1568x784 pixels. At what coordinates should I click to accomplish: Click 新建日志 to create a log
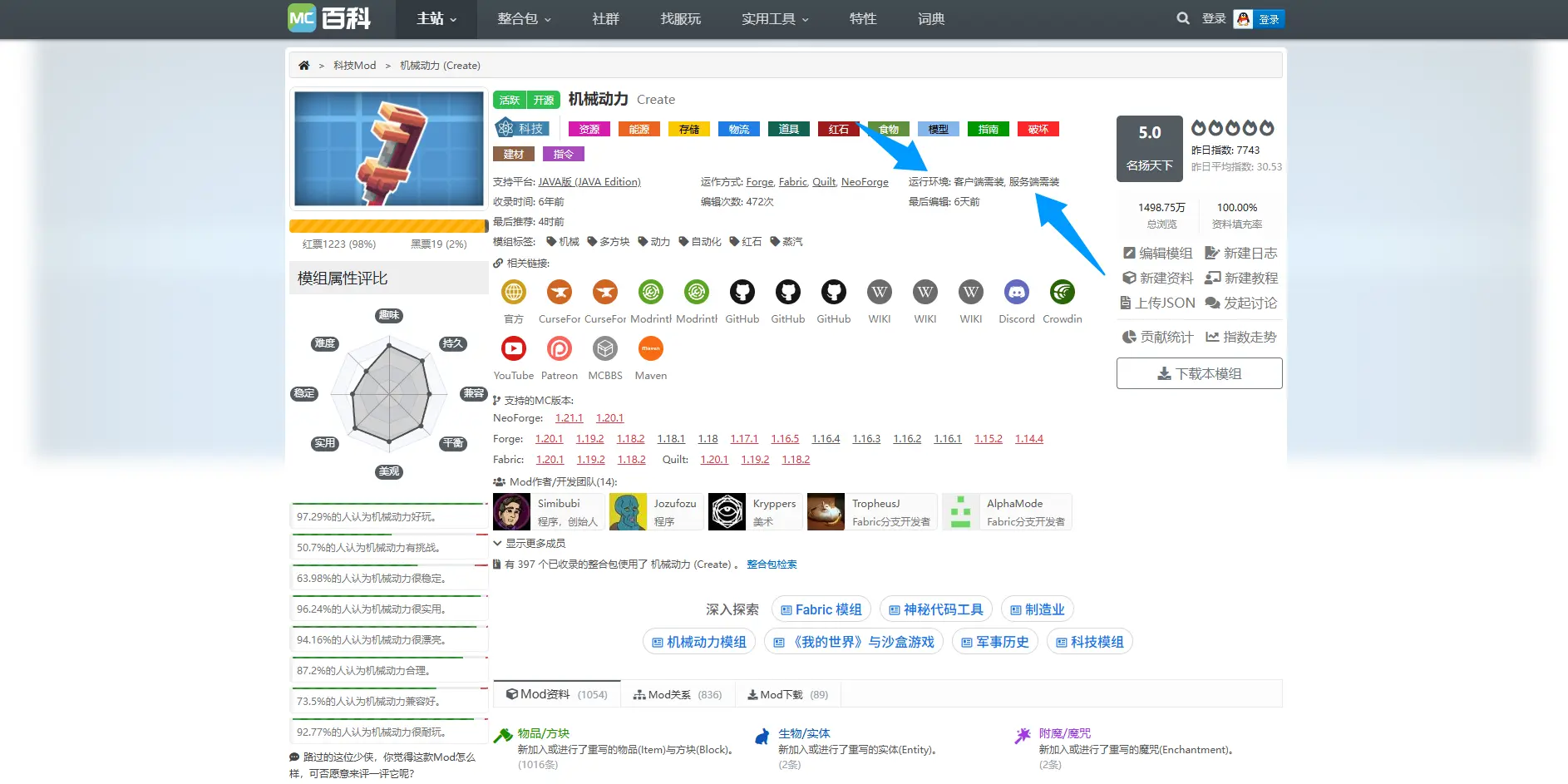point(1241,253)
